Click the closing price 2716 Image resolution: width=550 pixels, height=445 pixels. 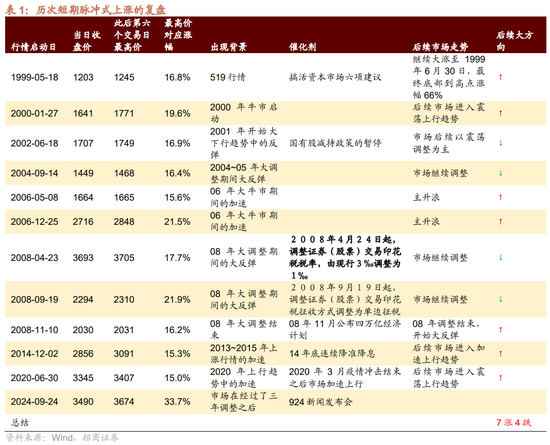coord(83,221)
